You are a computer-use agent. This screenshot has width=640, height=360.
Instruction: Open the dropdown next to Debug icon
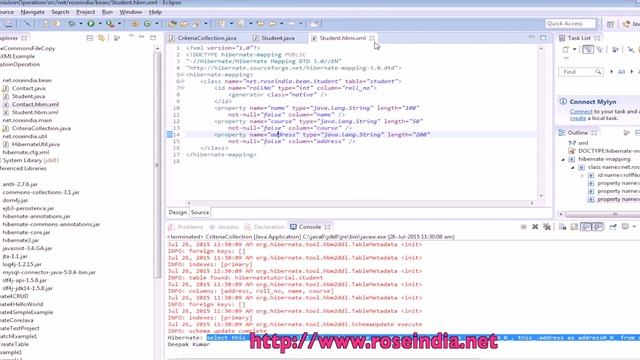point(81,24)
